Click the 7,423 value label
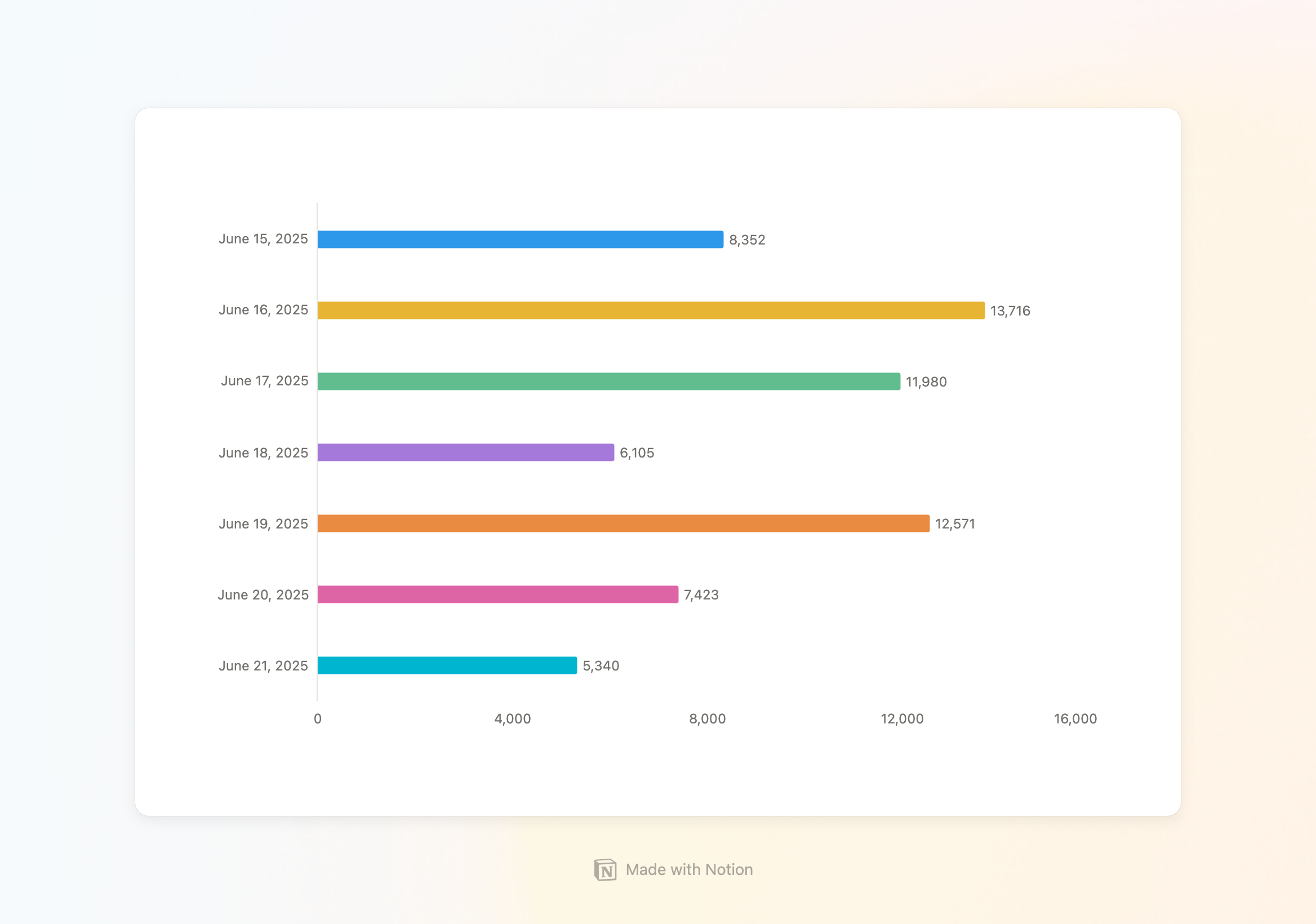The width and height of the screenshot is (1316, 924). pos(700,596)
